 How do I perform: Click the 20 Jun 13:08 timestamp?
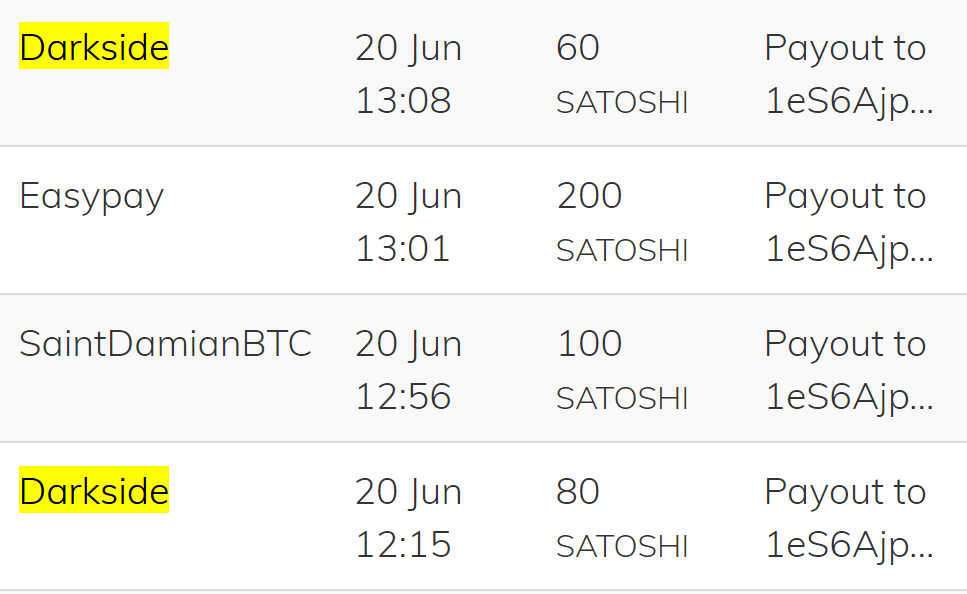click(x=408, y=74)
